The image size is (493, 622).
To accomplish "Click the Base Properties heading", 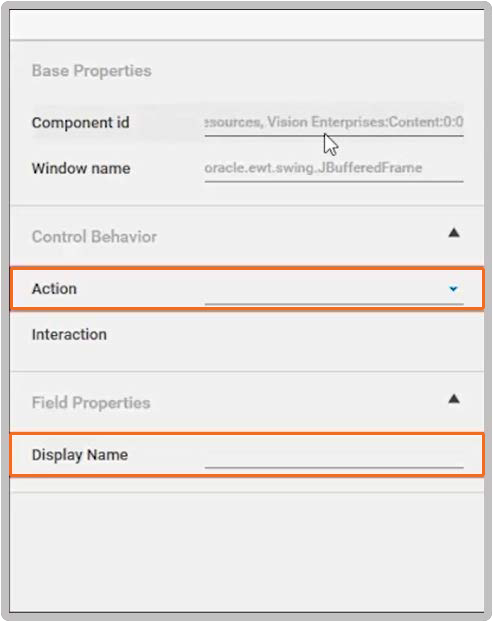I will [x=92, y=71].
